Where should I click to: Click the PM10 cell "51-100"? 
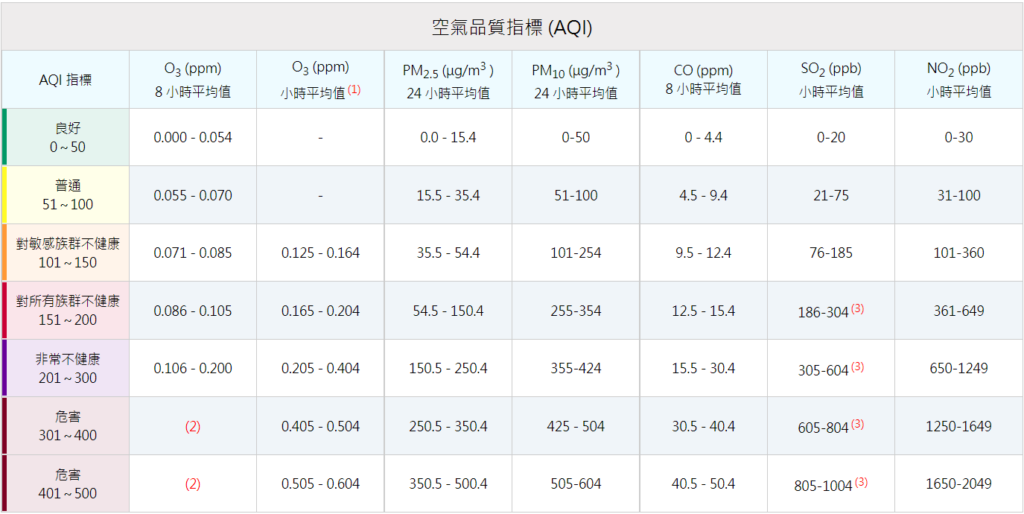[x=575, y=195]
